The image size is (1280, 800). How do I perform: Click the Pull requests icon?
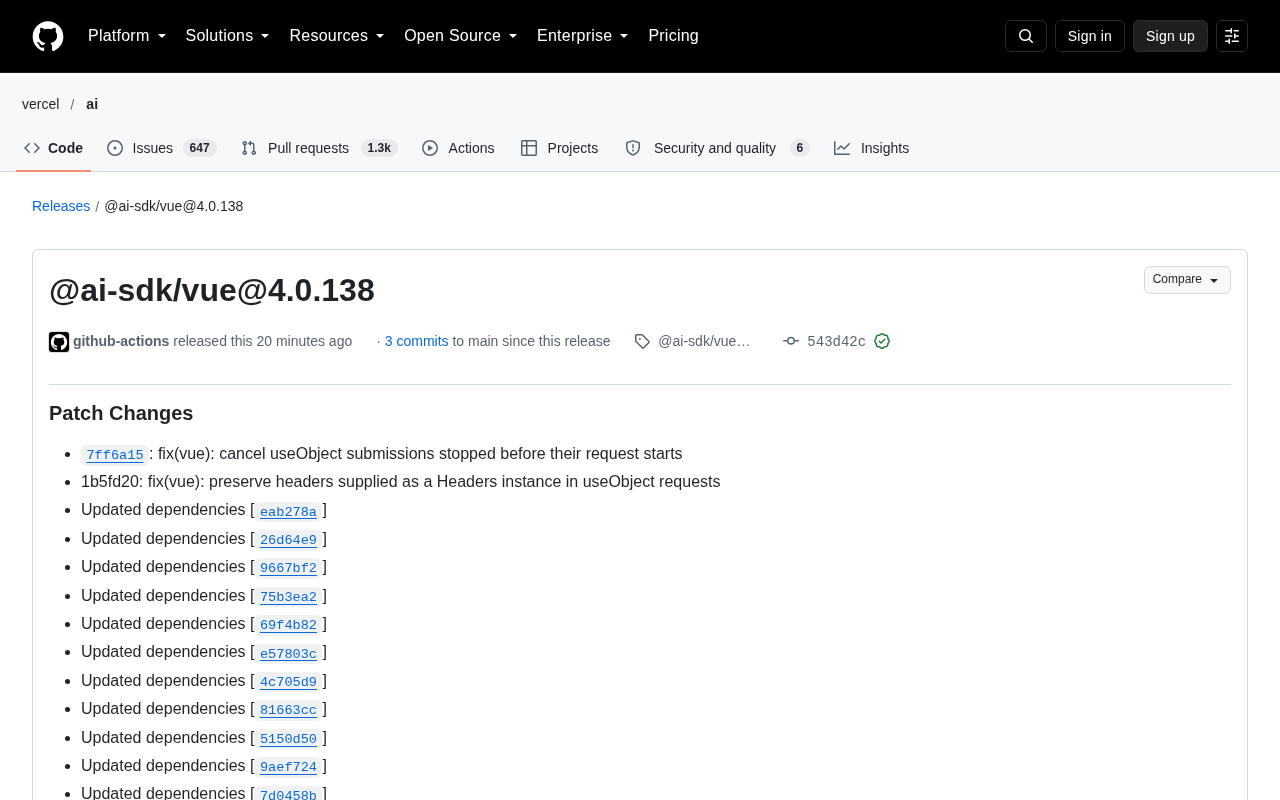coord(249,148)
